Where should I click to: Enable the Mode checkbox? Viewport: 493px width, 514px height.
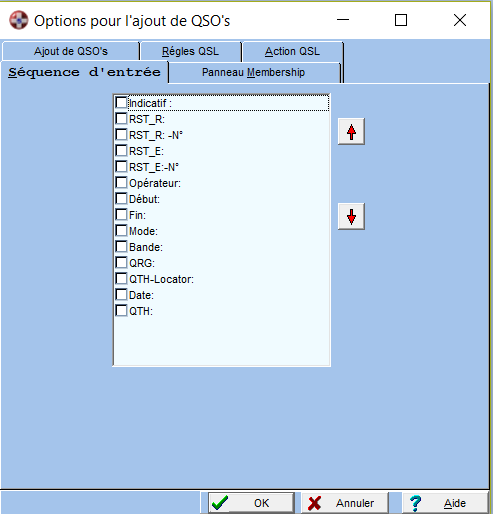(x=121, y=231)
